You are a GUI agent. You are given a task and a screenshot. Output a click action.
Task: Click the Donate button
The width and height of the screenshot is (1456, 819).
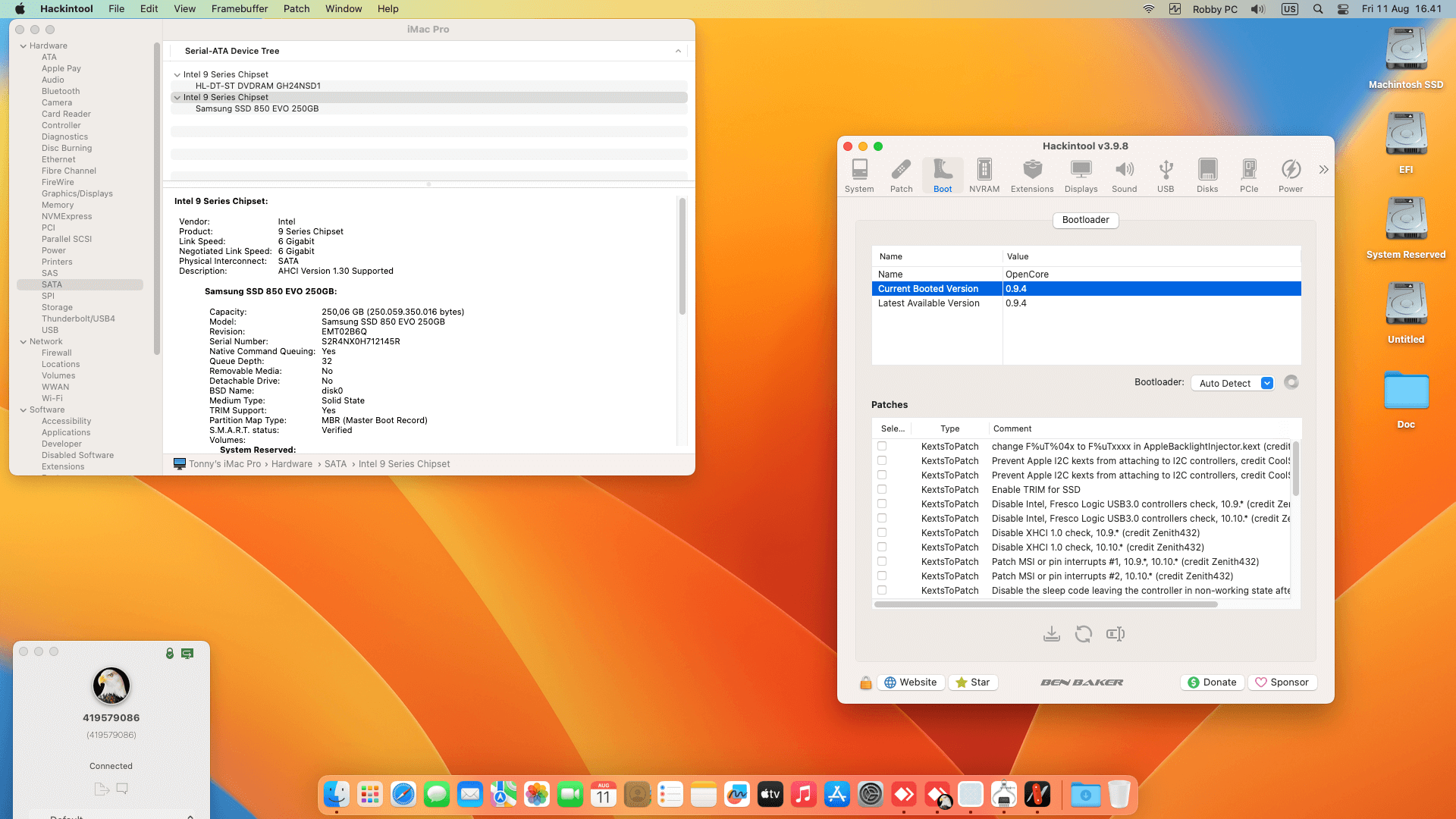coord(1212,682)
